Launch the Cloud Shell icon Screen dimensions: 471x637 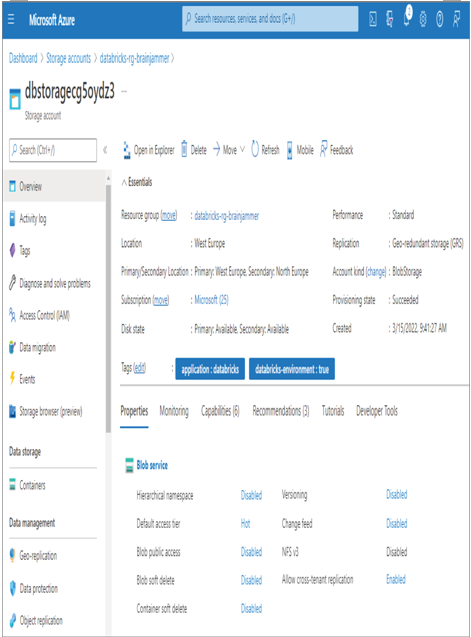(x=373, y=19)
